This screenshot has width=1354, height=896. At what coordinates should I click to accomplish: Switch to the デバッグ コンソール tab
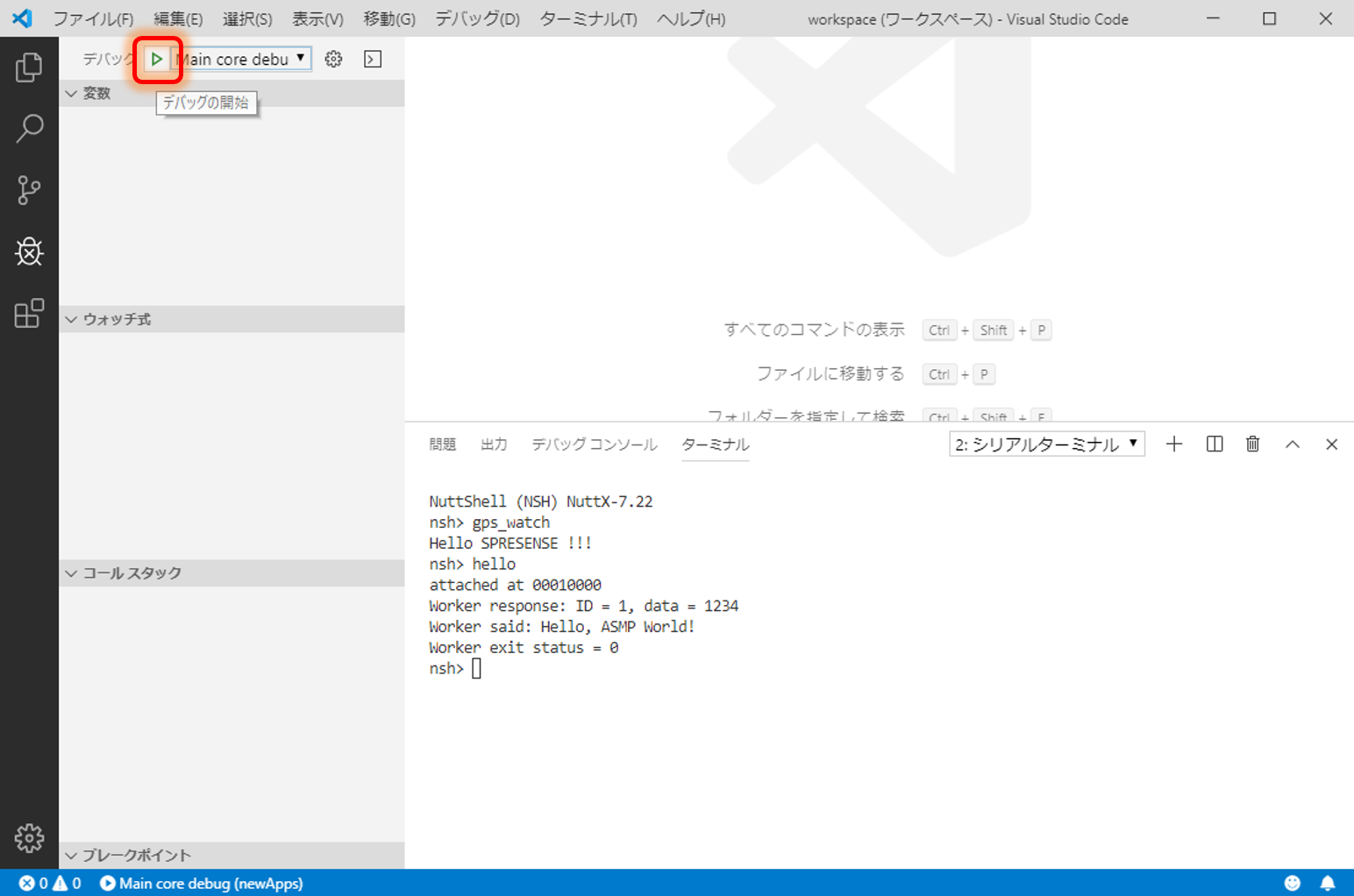point(594,444)
